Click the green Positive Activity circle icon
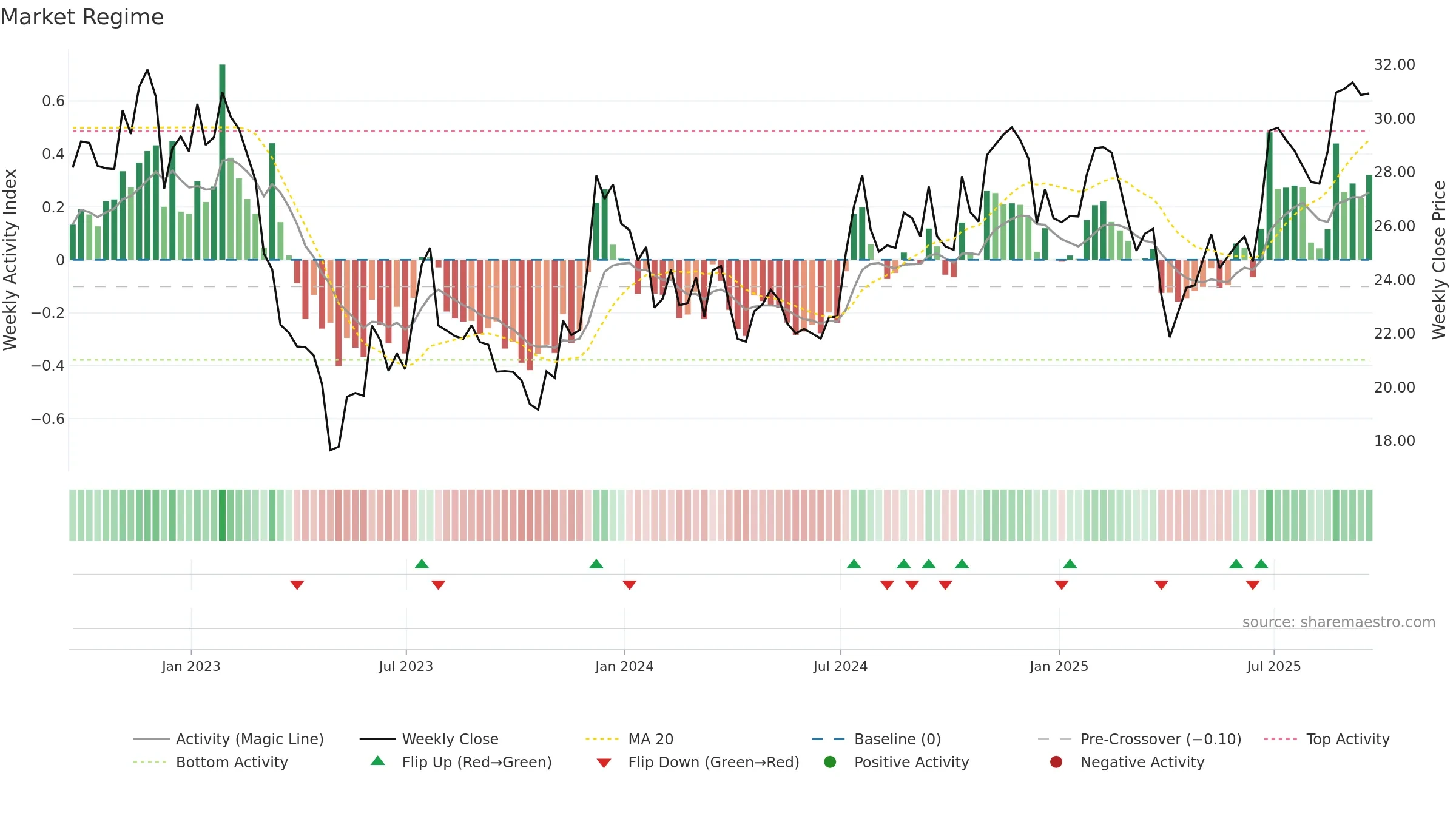The width and height of the screenshot is (1456, 819). click(x=831, y=762)
